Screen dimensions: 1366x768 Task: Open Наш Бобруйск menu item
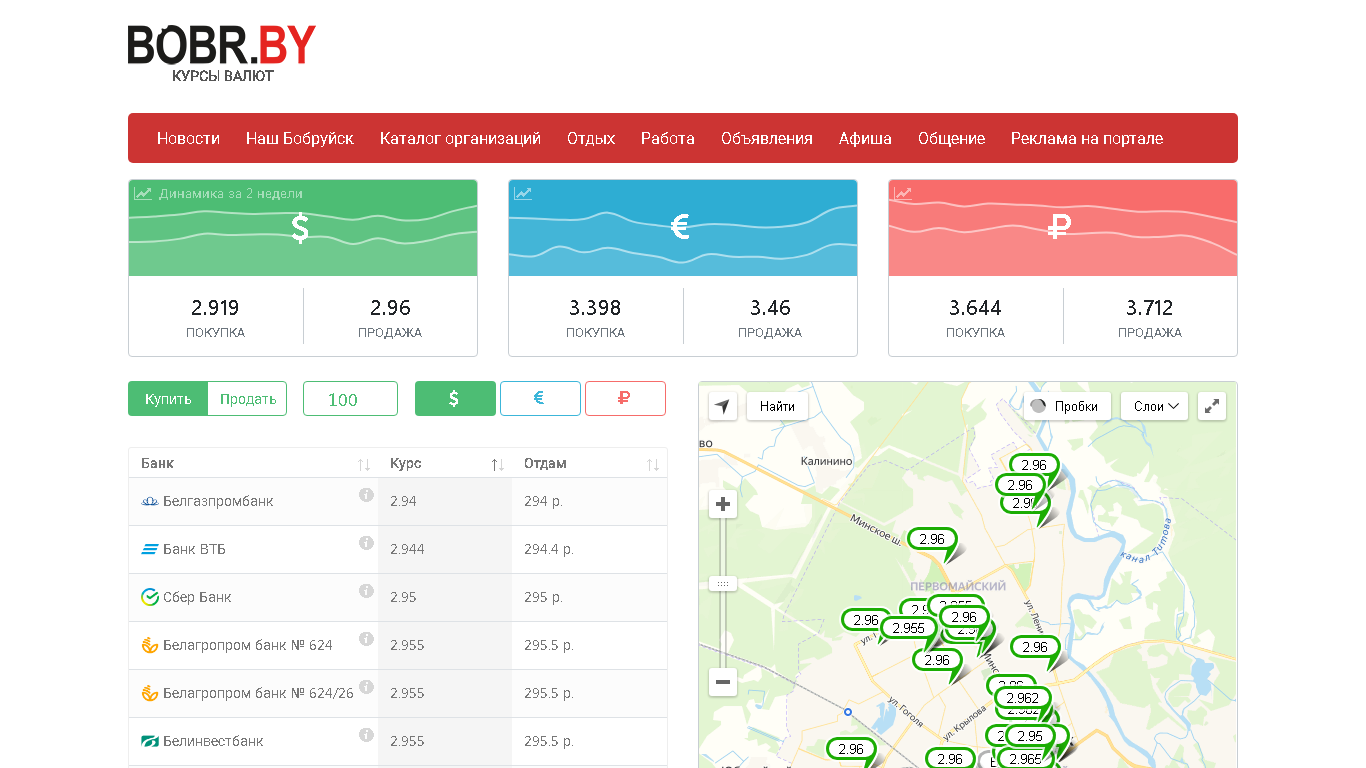pos(300,138)
